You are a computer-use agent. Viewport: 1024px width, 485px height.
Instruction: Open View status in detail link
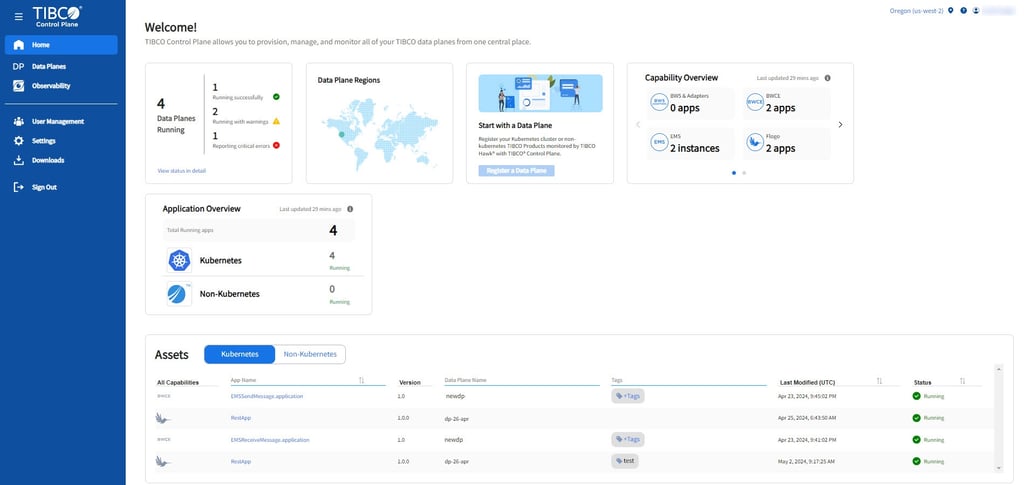tap(182, 170)
